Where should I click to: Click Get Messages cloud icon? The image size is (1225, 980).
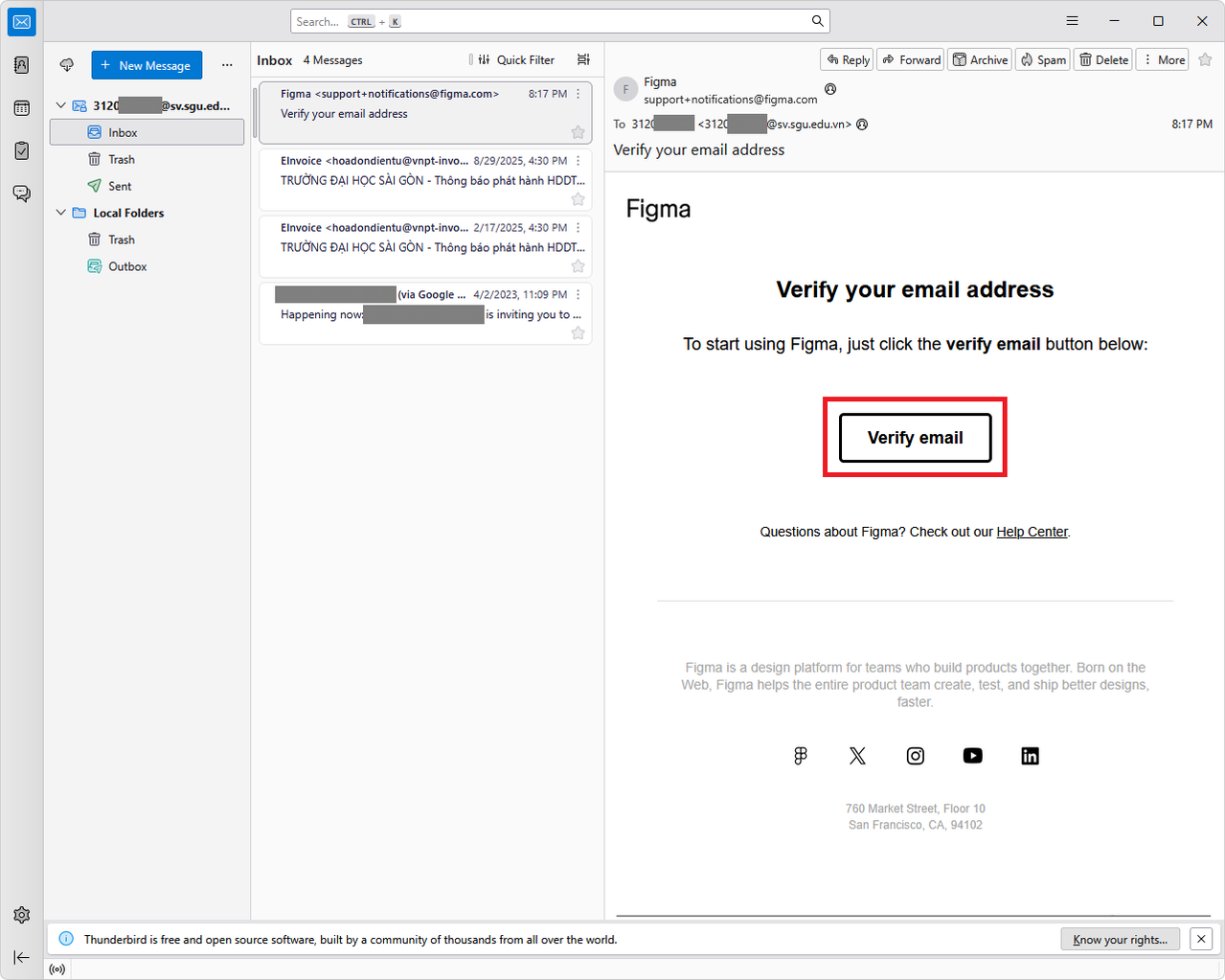coord(67,65)
